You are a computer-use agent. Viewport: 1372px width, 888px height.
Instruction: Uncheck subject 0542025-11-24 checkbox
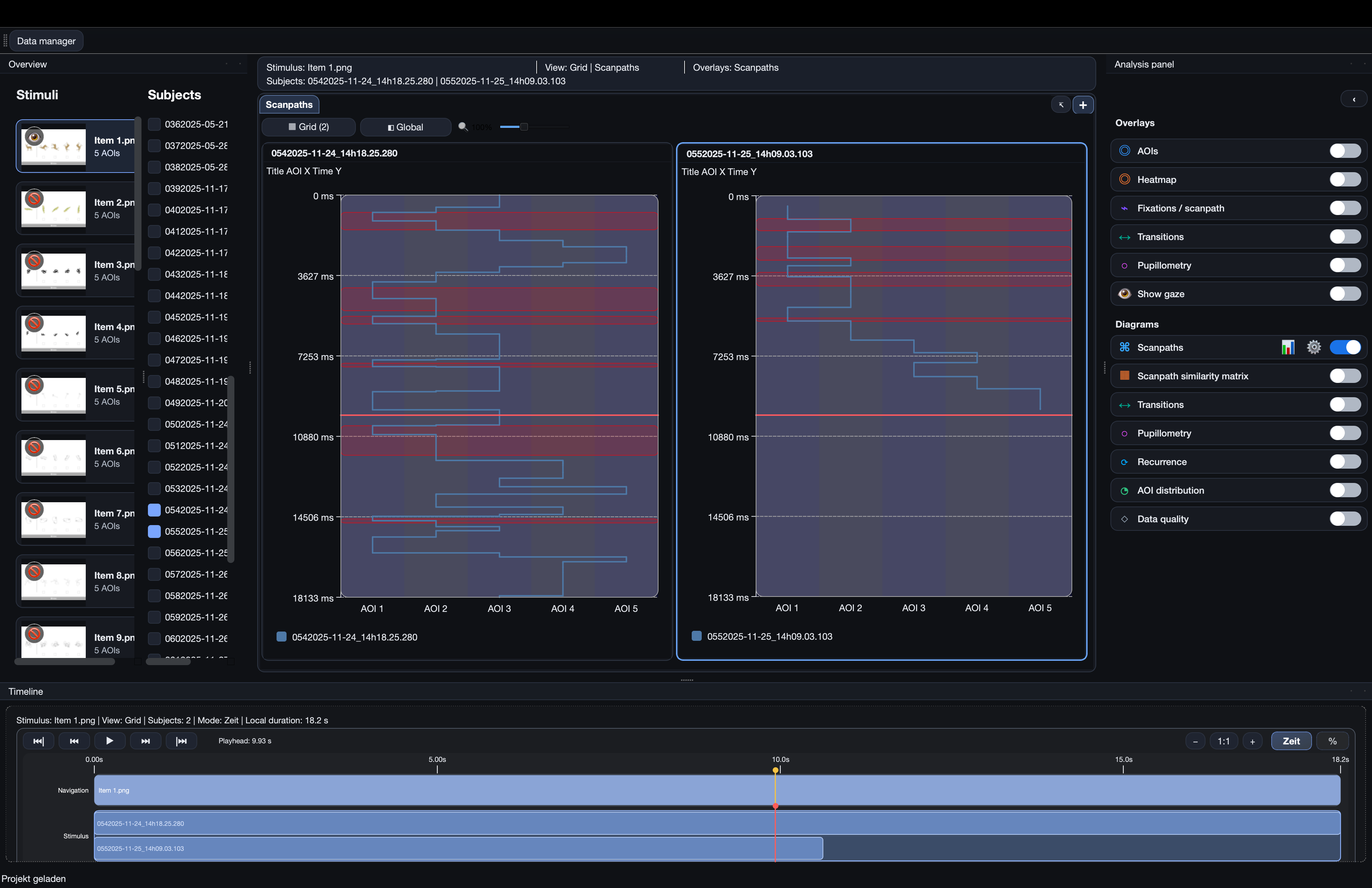coord(154,510)
